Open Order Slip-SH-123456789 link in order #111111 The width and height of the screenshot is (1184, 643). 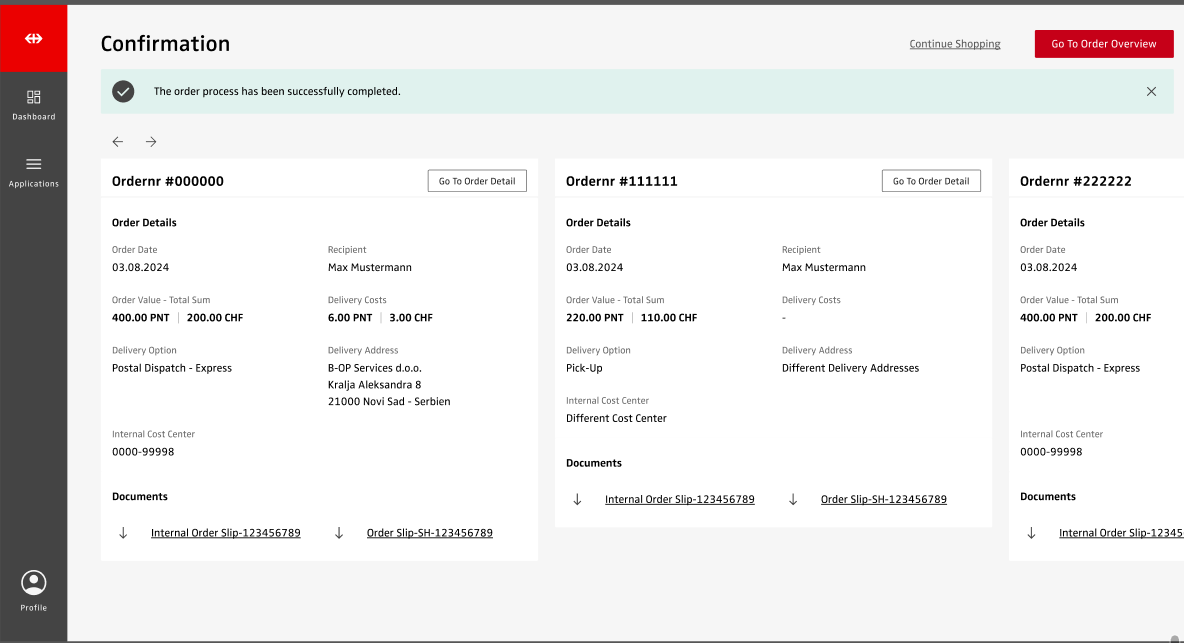click(x=883, y=499)
